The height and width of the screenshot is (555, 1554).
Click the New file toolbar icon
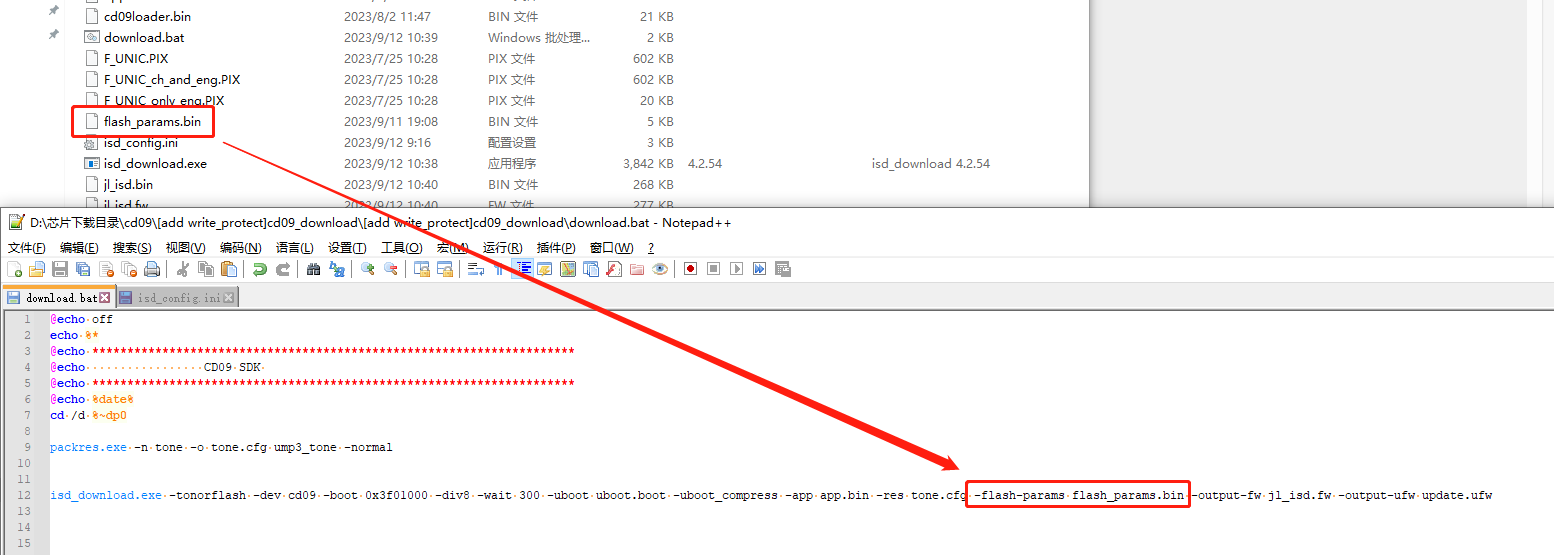pos(14,269)
